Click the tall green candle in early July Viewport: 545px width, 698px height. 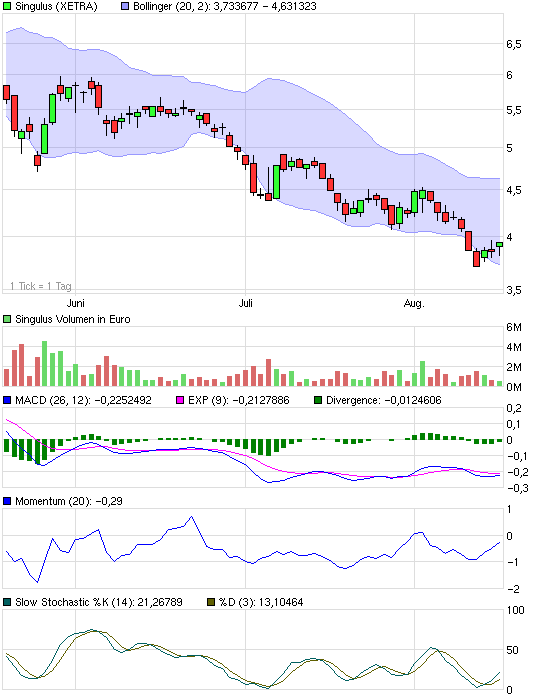pos(277,182)
